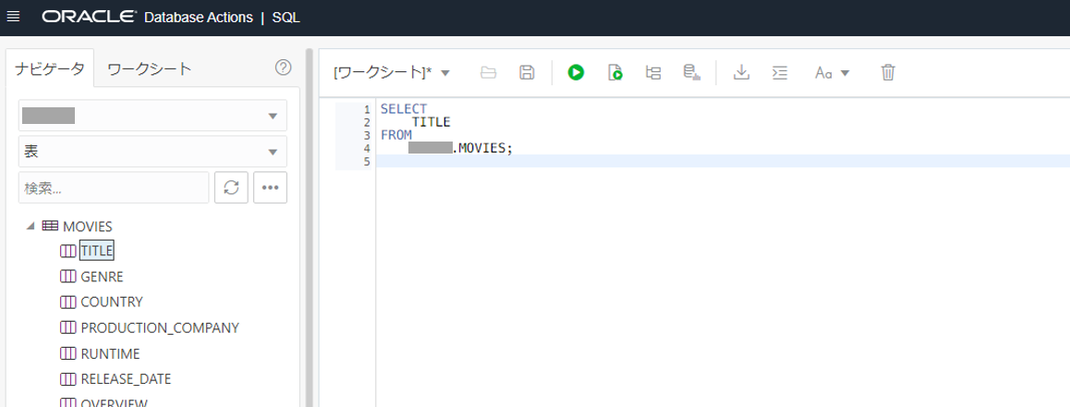Open the explain plan icon
This screenshot has width=1070, height=407.
[653, 72]
